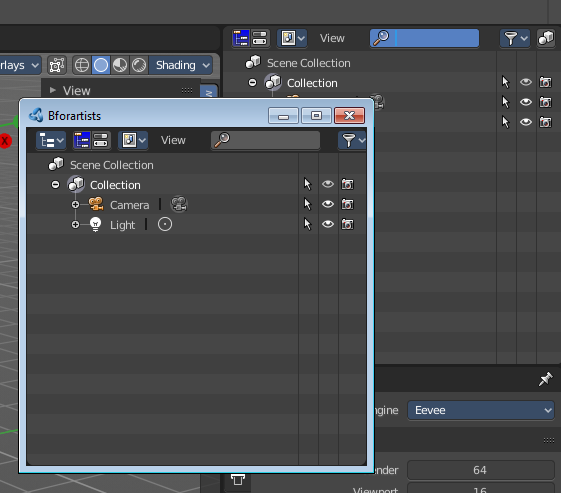Click the highlighted search field in main outliner
The image size is (561, 493).
424,38
